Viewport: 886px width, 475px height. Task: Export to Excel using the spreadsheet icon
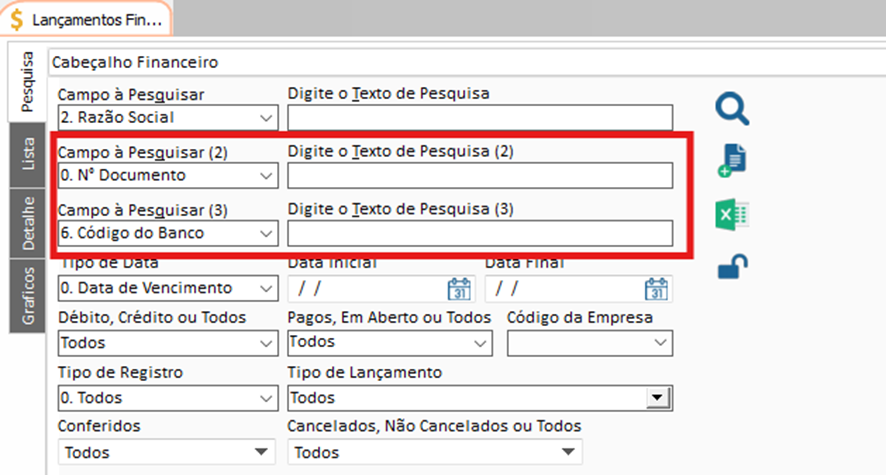click(x=732, y=215)
